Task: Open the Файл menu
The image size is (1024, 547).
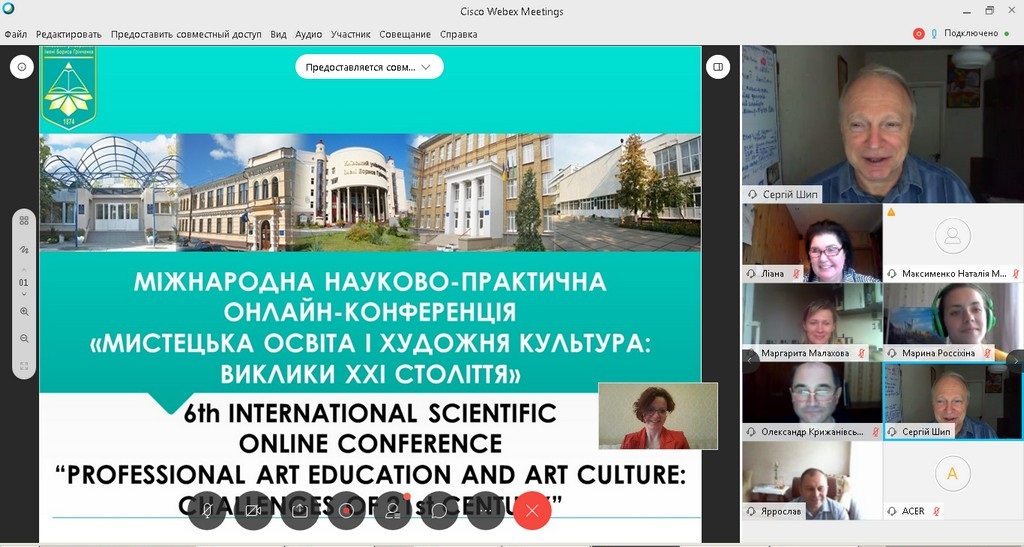Action: [x=16, y=34]
